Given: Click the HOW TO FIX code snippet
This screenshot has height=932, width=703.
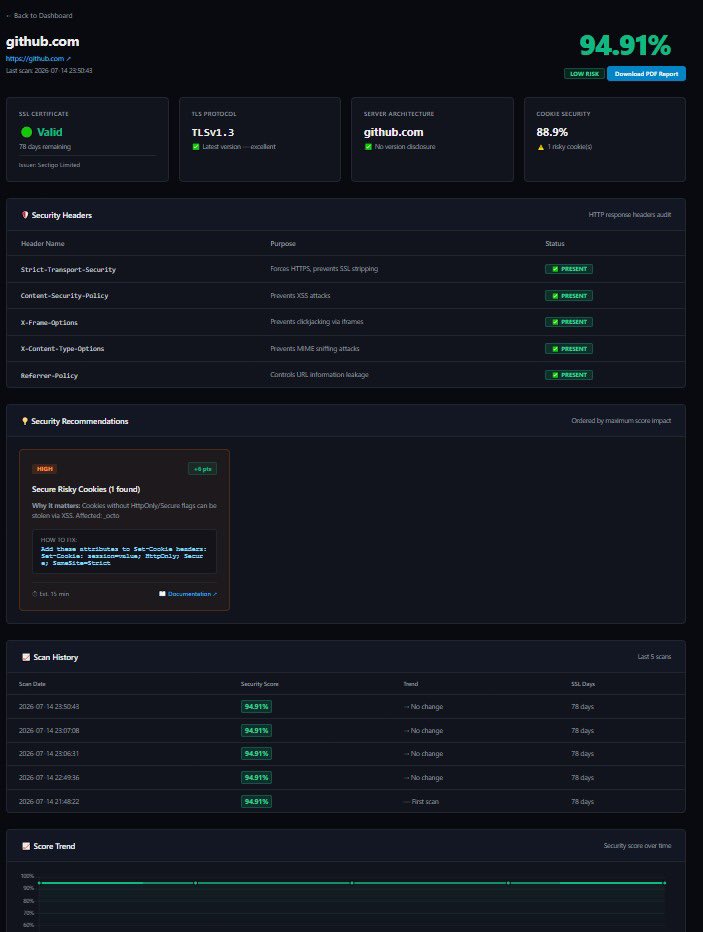Looking at the screenshot, I should (124, 552).
